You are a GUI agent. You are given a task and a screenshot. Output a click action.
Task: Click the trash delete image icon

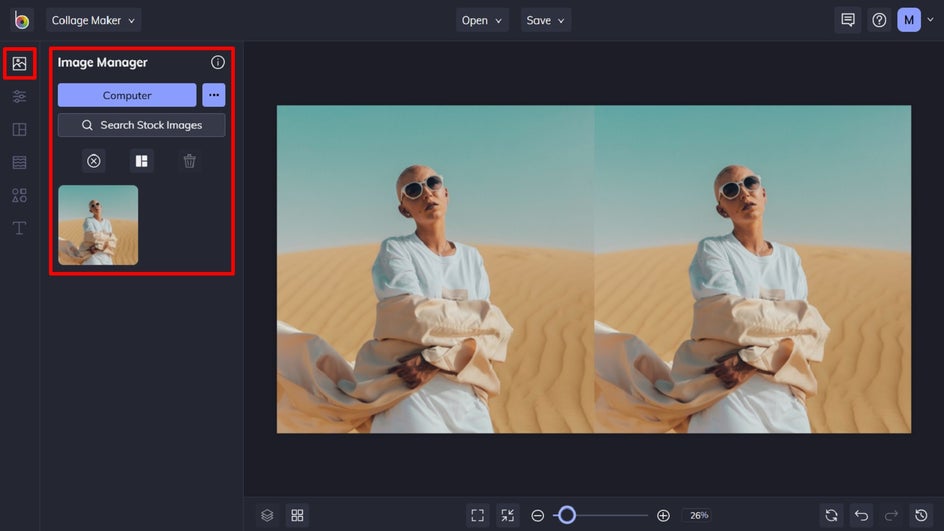190,161
